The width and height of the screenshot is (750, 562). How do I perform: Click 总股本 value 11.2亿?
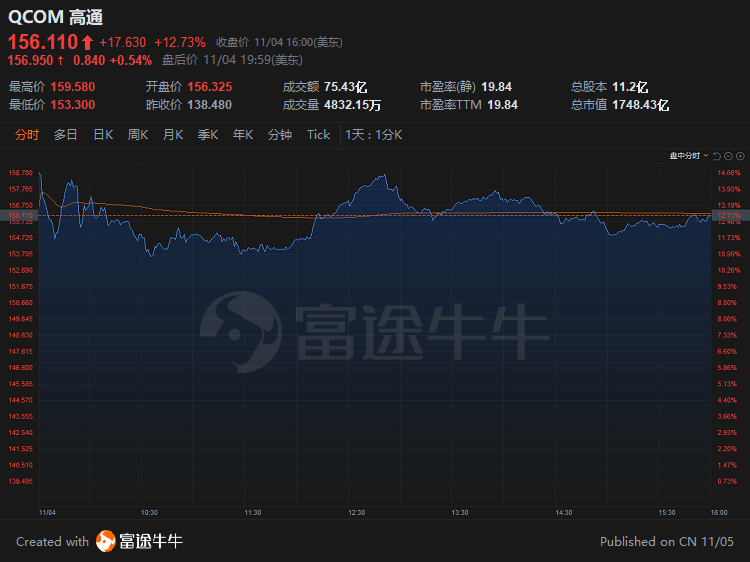630,87
